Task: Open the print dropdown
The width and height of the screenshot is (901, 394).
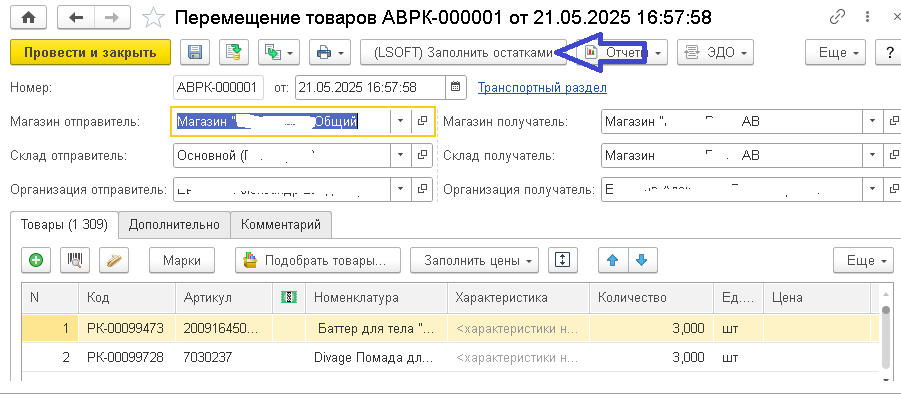Action: click(330, 53)
